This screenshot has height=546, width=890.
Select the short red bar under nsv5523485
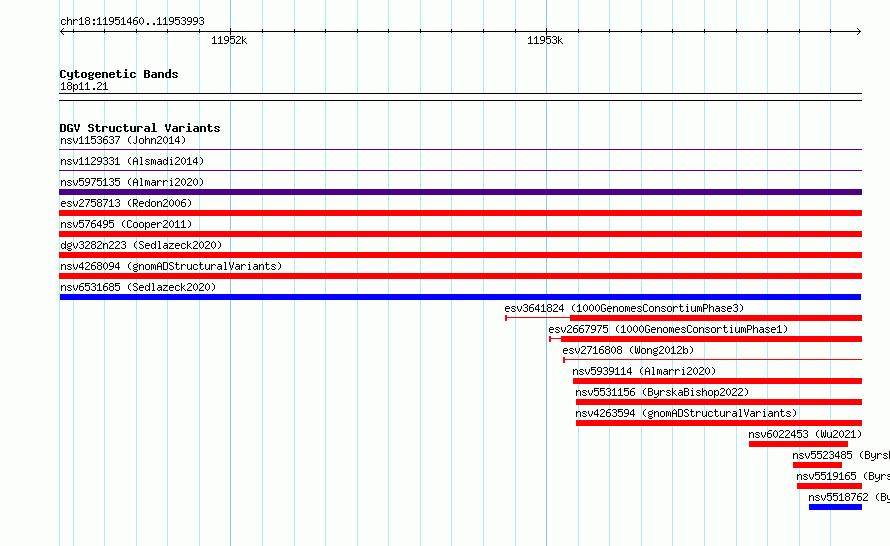(817, 465)
